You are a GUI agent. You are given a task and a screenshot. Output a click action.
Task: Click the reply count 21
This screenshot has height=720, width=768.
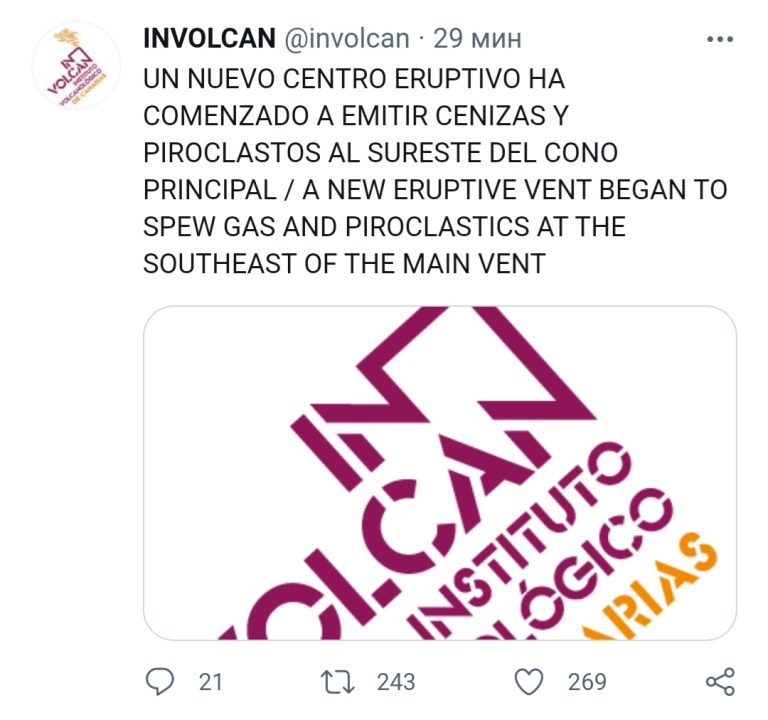point(211,682)
